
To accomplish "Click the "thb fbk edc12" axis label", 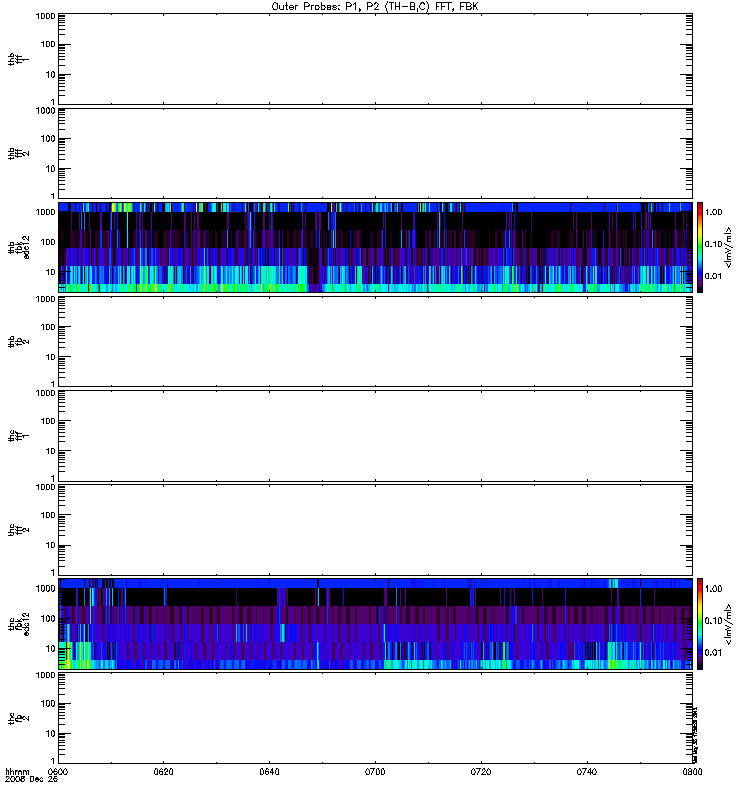I will [18, 247].
